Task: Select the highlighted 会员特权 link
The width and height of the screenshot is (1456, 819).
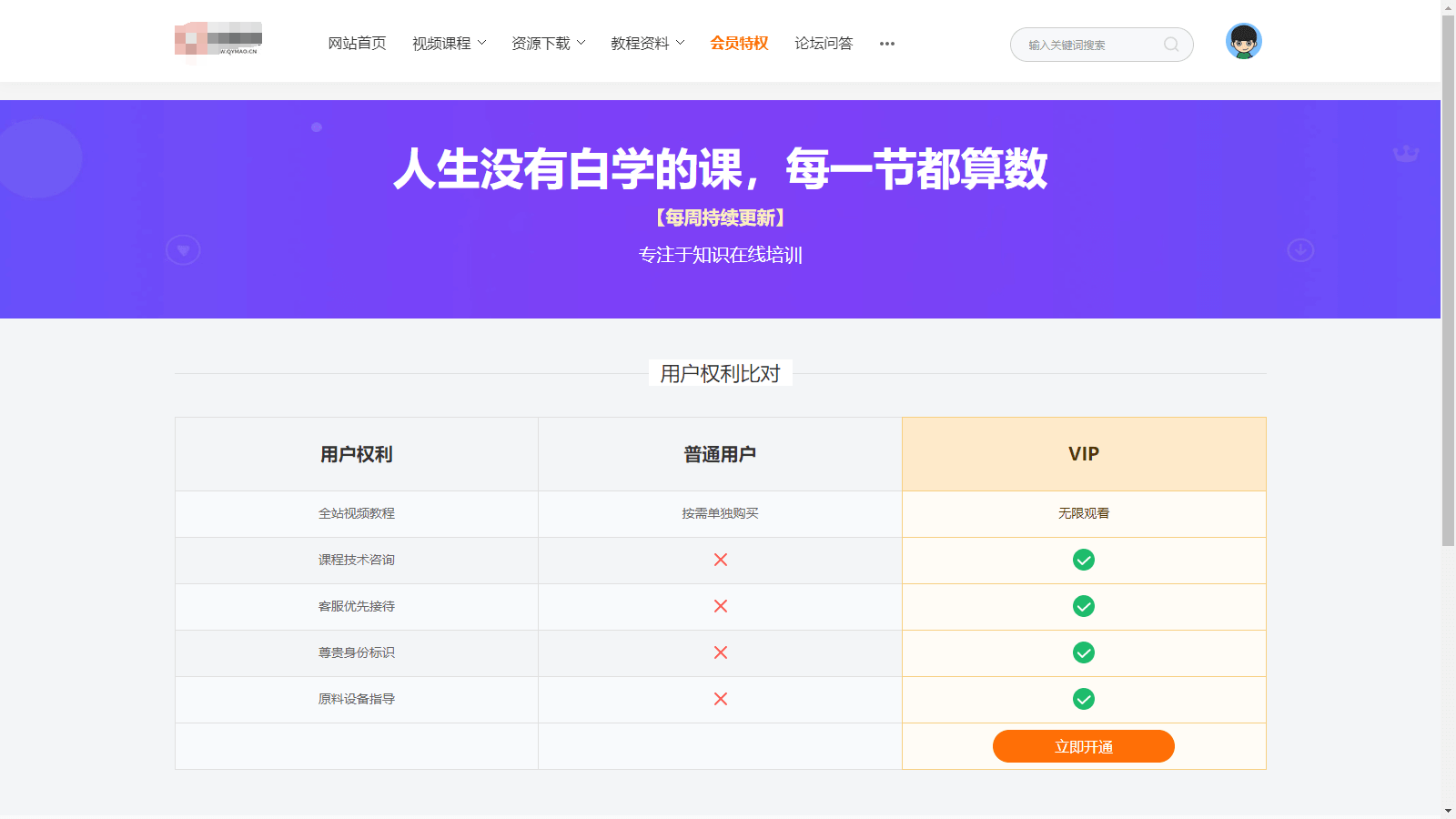Action: pos(739,43)
